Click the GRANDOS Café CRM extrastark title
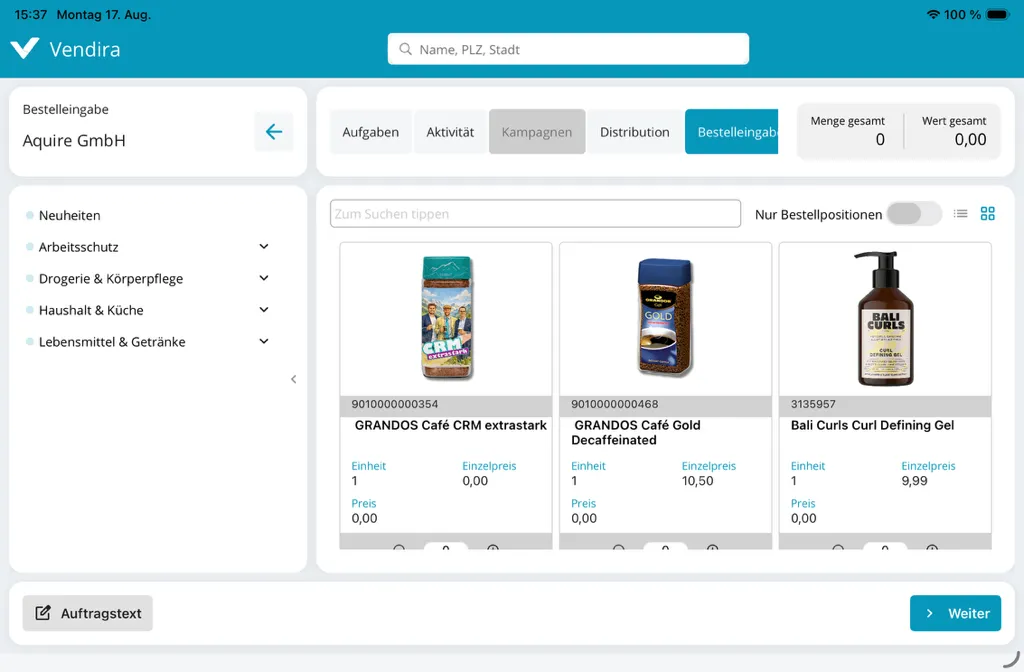Viewport: 1024px width, 672px height. click(x=451, y=425)
